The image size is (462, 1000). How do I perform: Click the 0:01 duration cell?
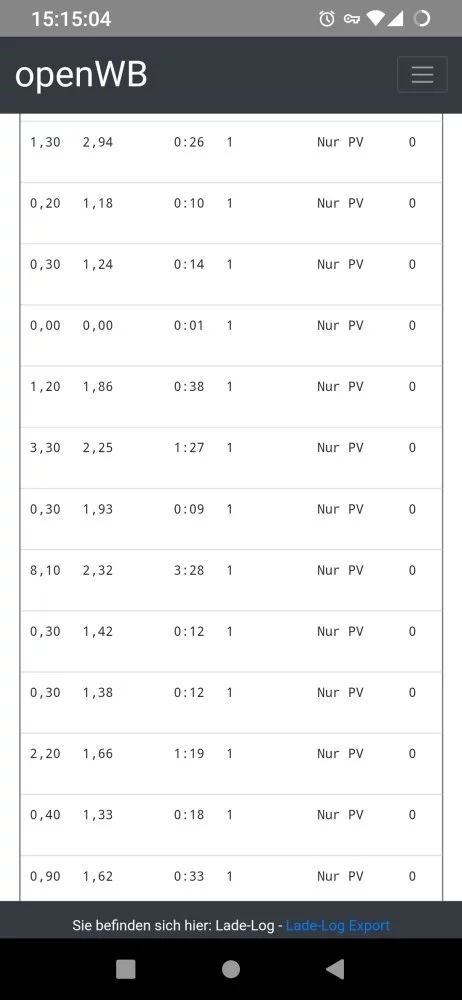pos(189,325)
